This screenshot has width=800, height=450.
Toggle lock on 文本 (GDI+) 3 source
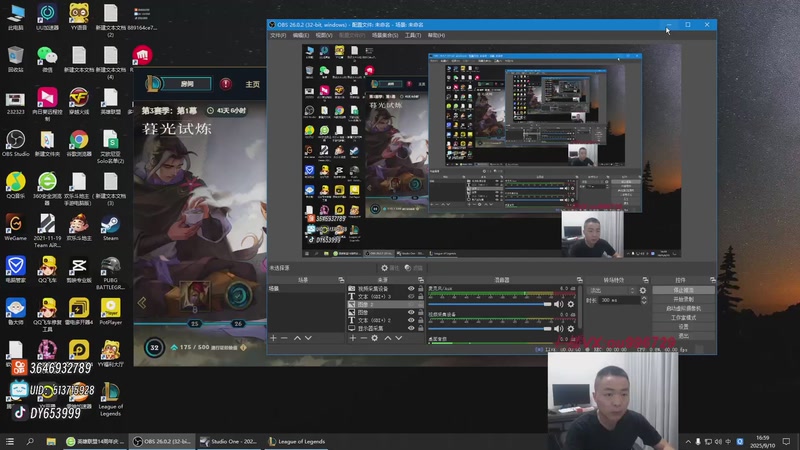coord(420,296)
